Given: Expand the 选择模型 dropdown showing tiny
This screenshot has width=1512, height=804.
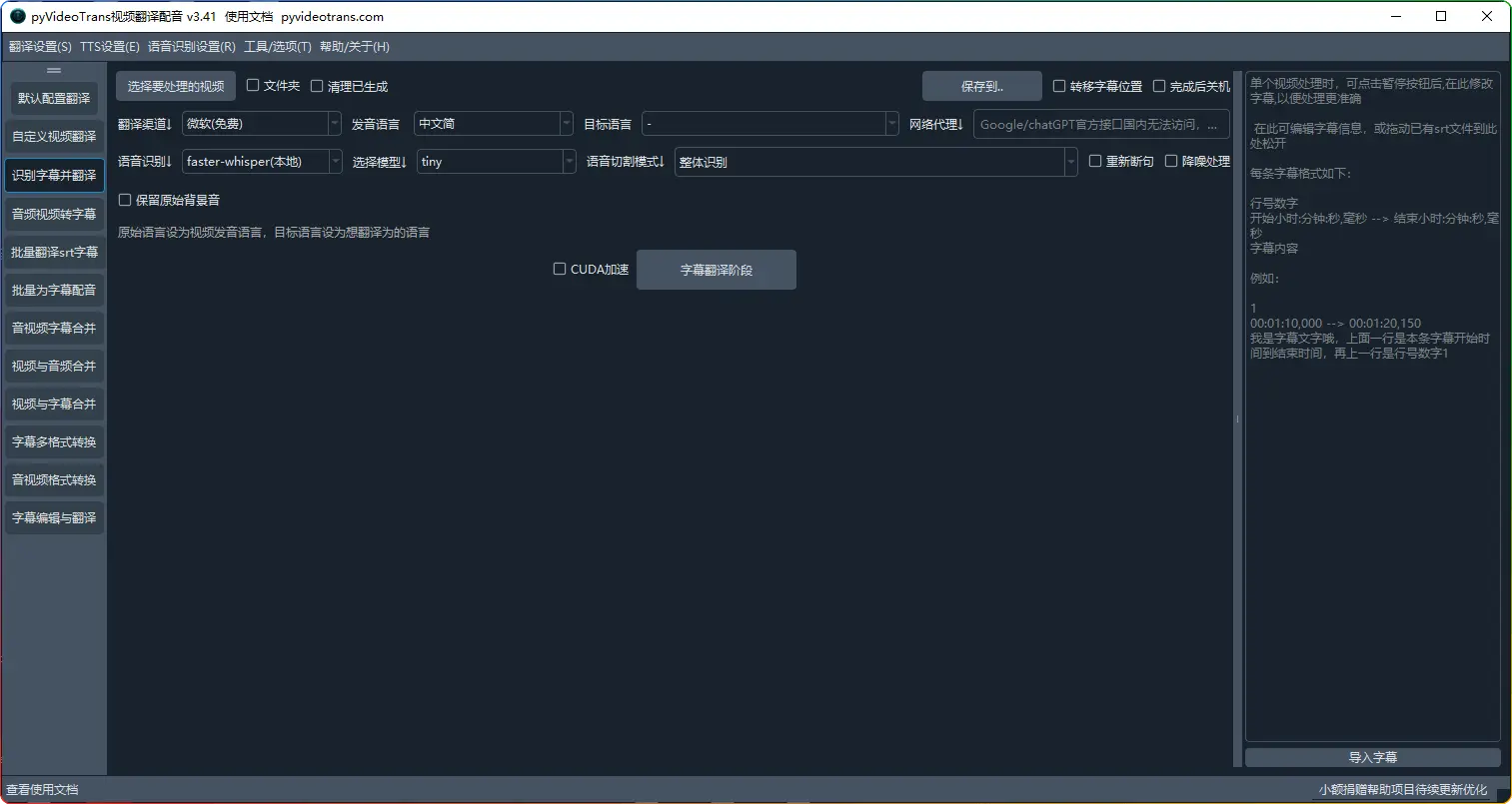Looking at the screenshot, I should pyautogui.click(x=497, y=161).
